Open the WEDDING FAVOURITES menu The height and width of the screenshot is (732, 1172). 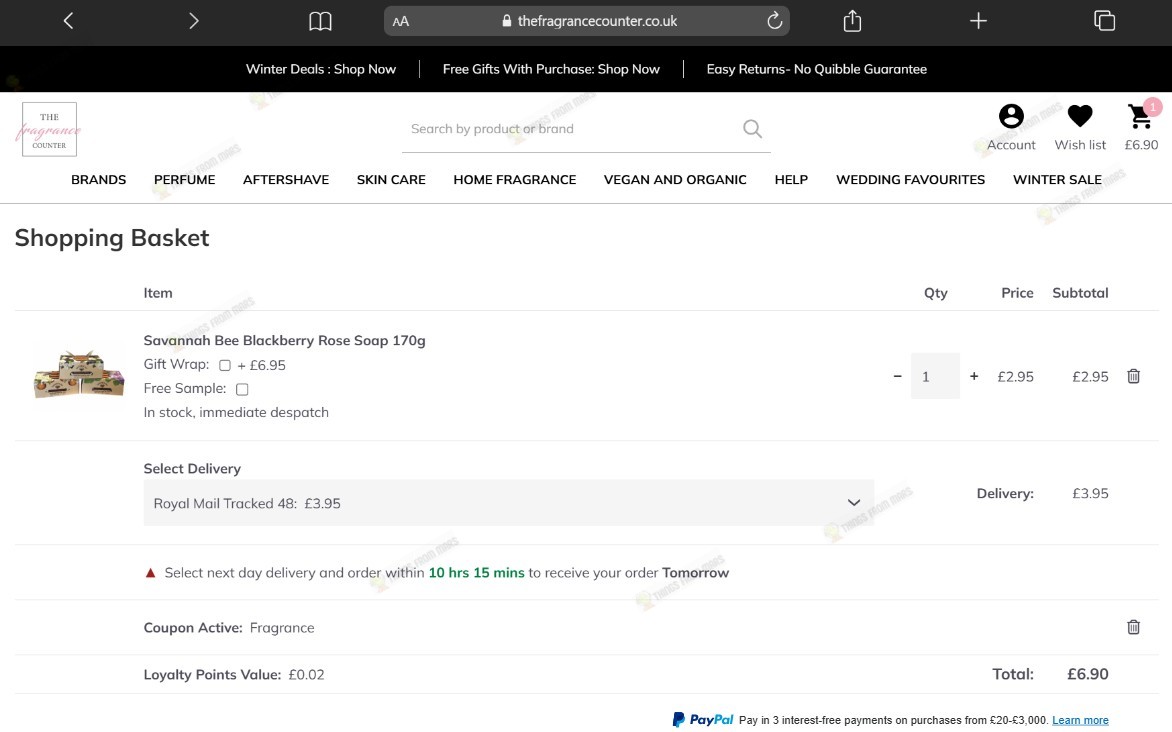pos(910,179)
